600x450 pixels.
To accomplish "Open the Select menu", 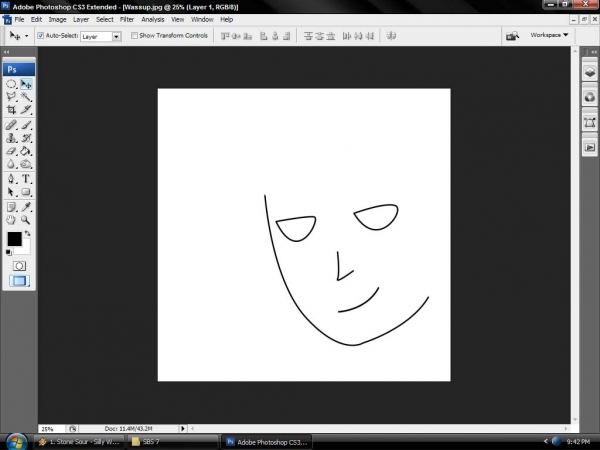I will point(104,20).
